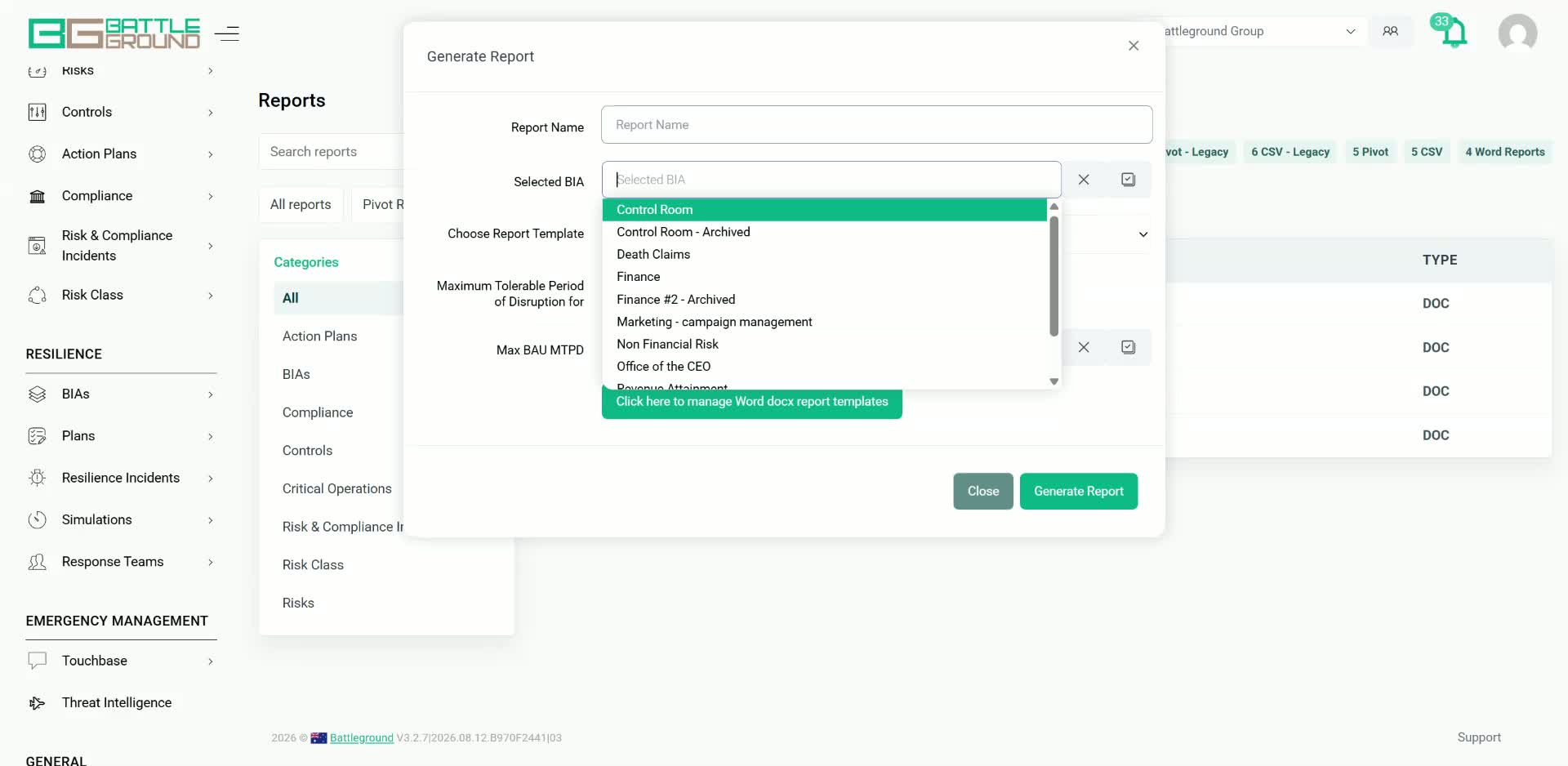This screenshot has width=1568, height=766.
Task: Select the All category
Action: coord(338,298)
